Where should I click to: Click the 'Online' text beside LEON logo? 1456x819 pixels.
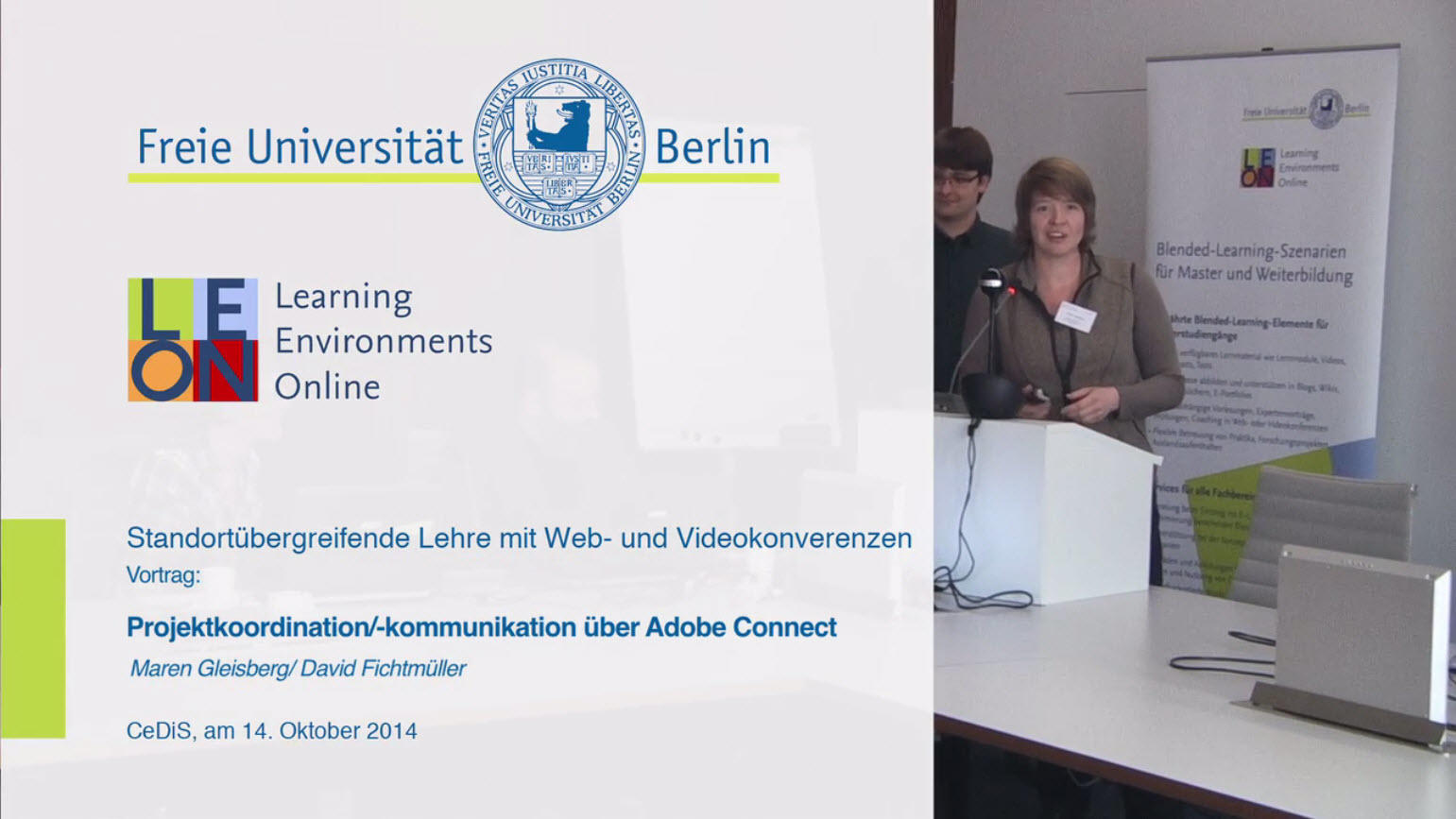[328, 386]
